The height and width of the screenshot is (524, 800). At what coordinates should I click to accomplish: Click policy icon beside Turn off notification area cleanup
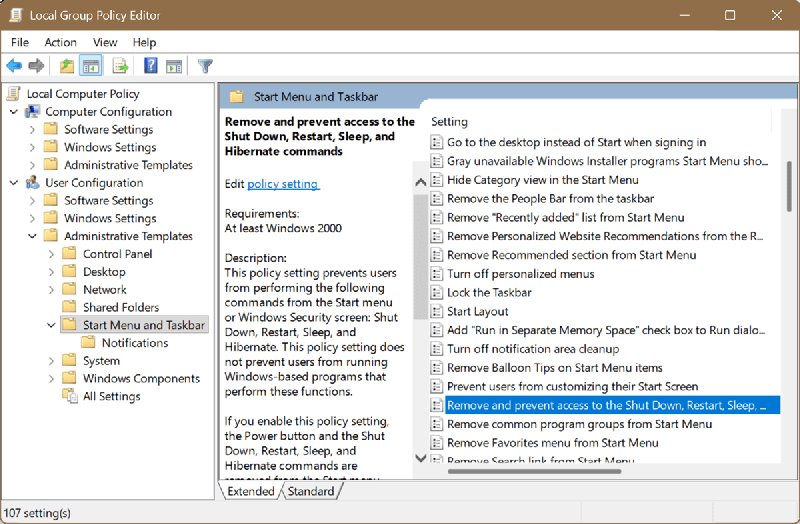pos(436,348)
